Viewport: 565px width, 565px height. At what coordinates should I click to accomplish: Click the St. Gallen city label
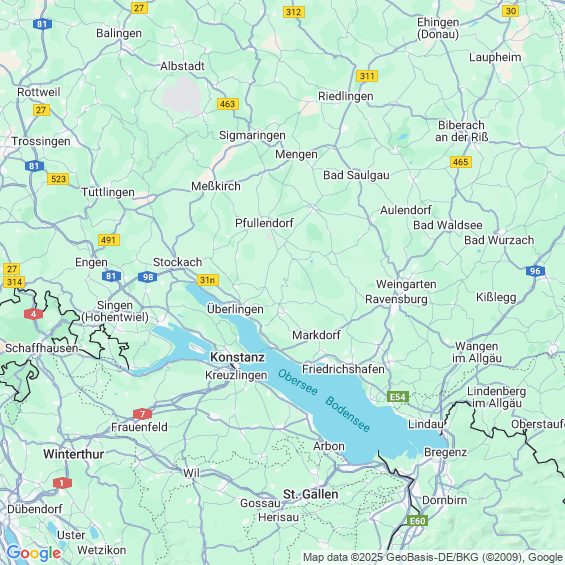[x=311, y=494]
